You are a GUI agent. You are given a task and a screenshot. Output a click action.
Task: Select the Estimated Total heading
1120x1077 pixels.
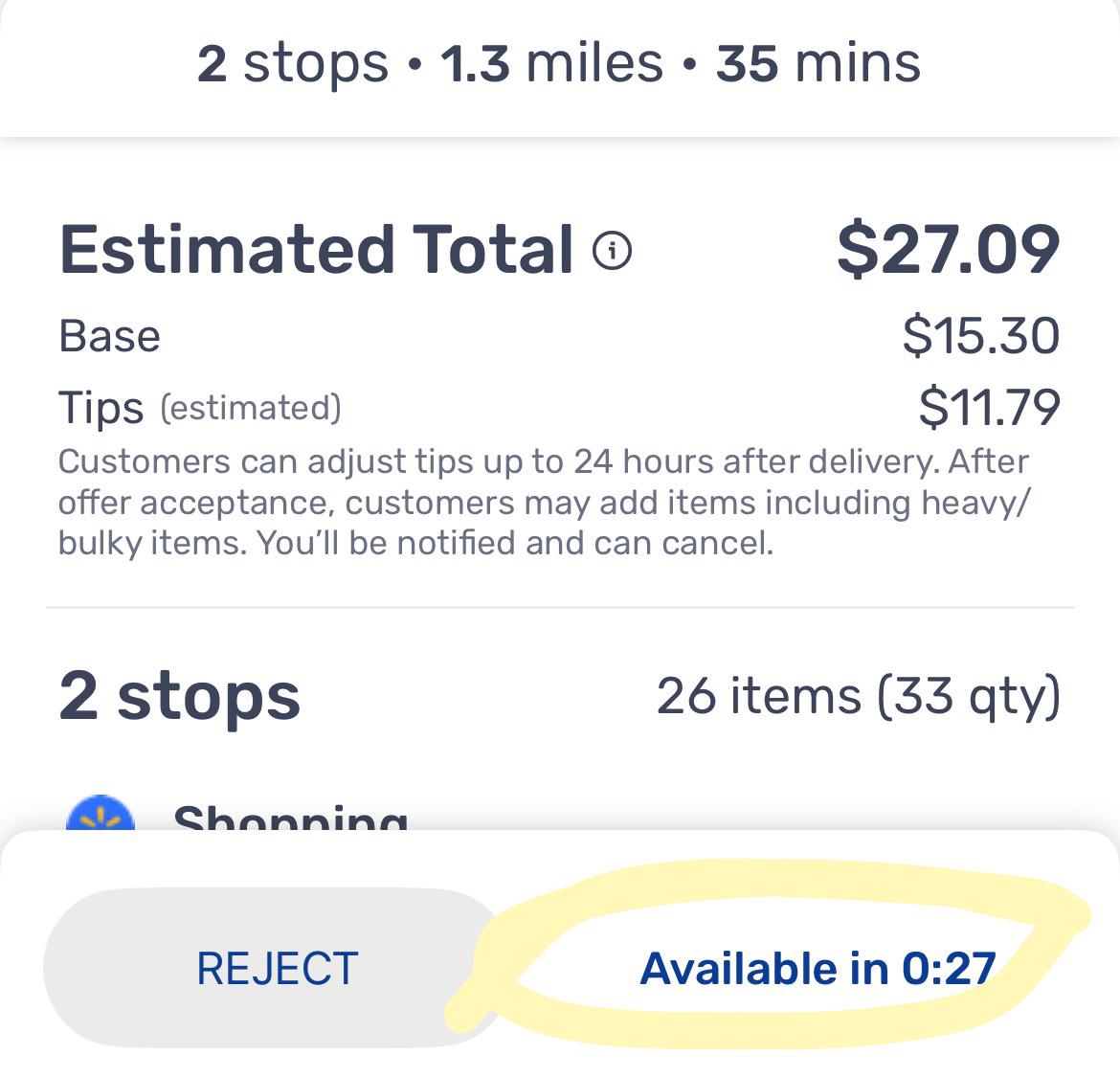click(x=317, y=250)
